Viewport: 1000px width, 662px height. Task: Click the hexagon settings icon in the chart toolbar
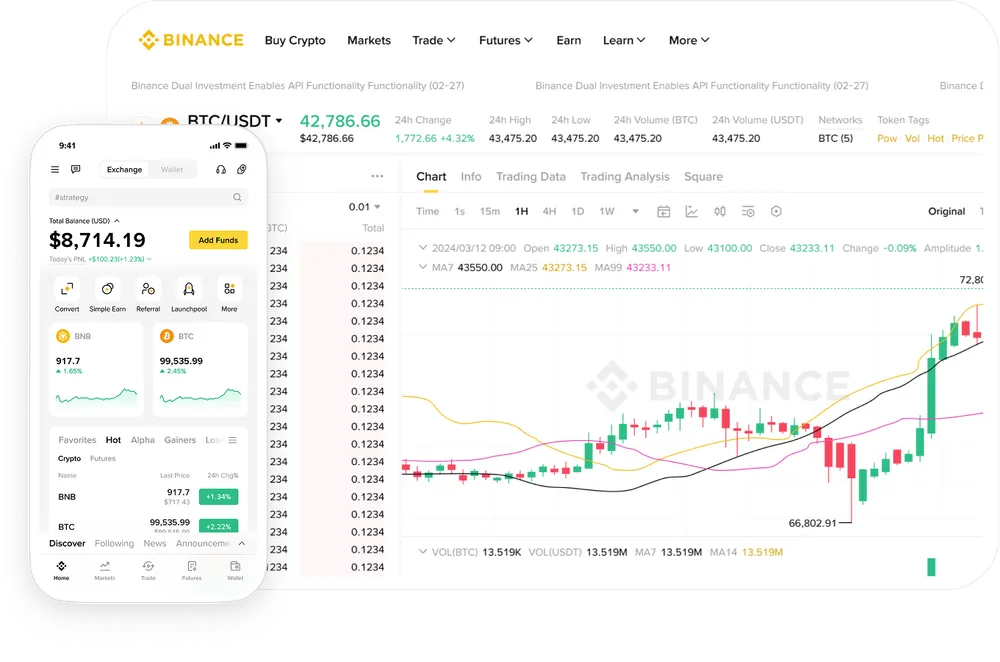[x=776, y=212]
